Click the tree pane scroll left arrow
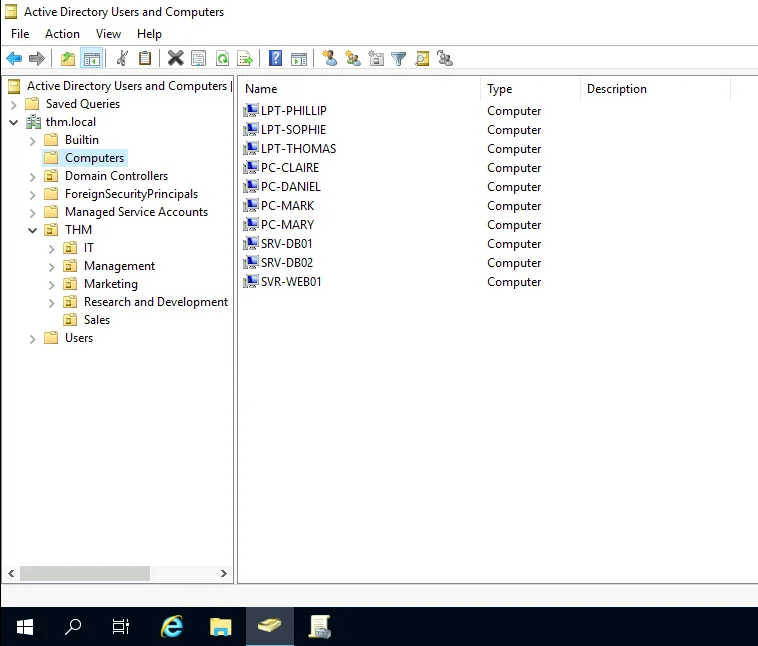 coord(11,573)
